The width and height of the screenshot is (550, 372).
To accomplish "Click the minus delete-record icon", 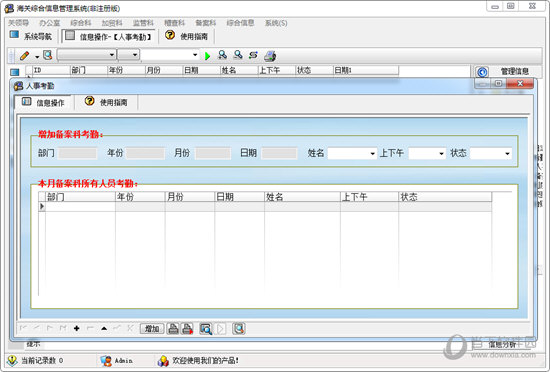I will [x=90, y=328].
